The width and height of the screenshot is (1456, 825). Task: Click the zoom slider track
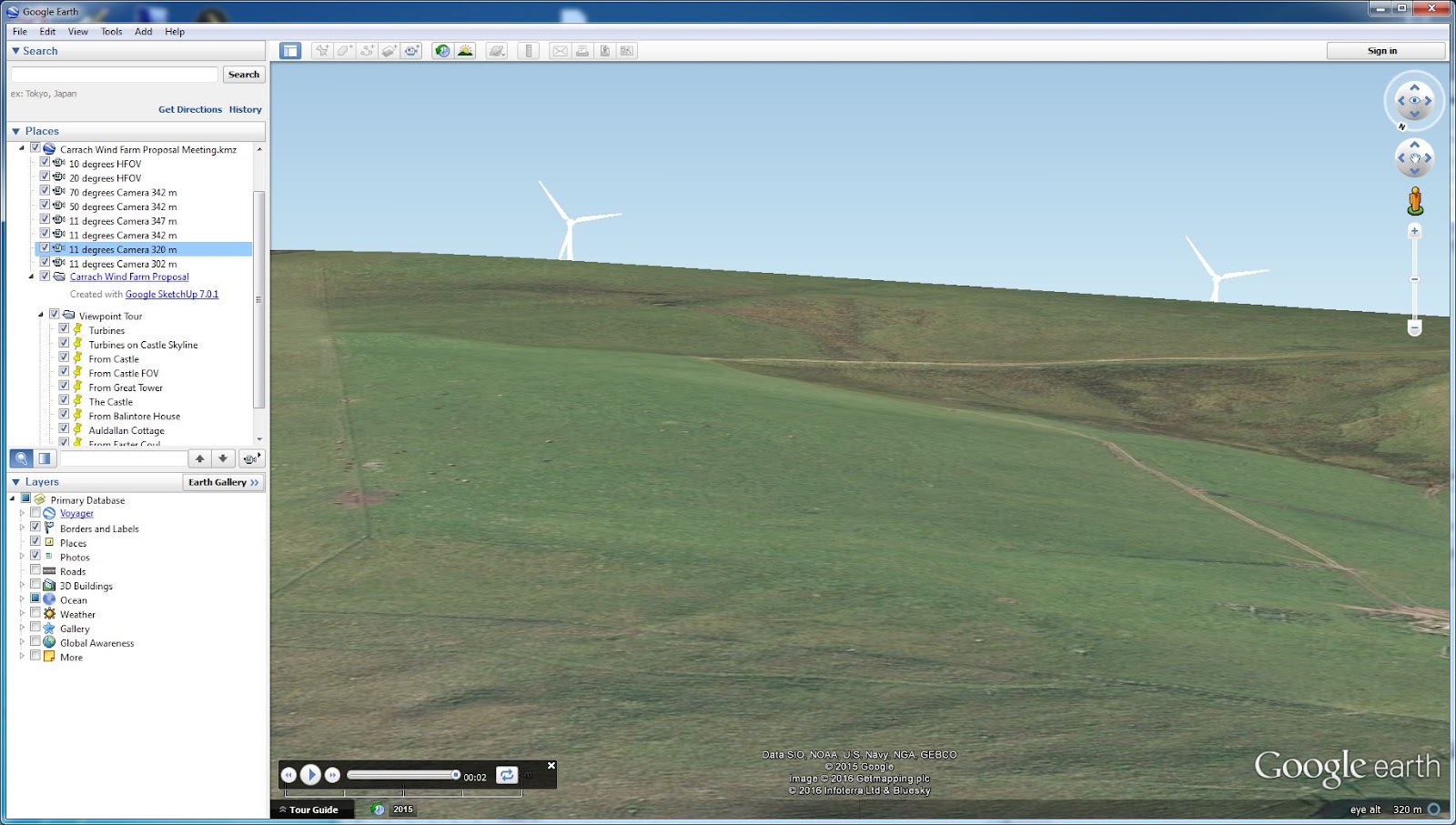pos(1414,279)
